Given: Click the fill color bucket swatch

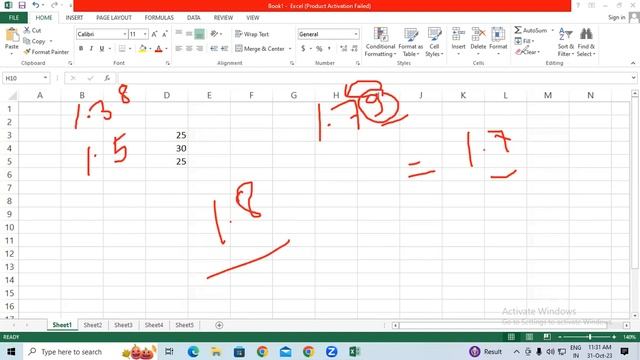Looking at the screenshot, I should [x=142, y=49].
